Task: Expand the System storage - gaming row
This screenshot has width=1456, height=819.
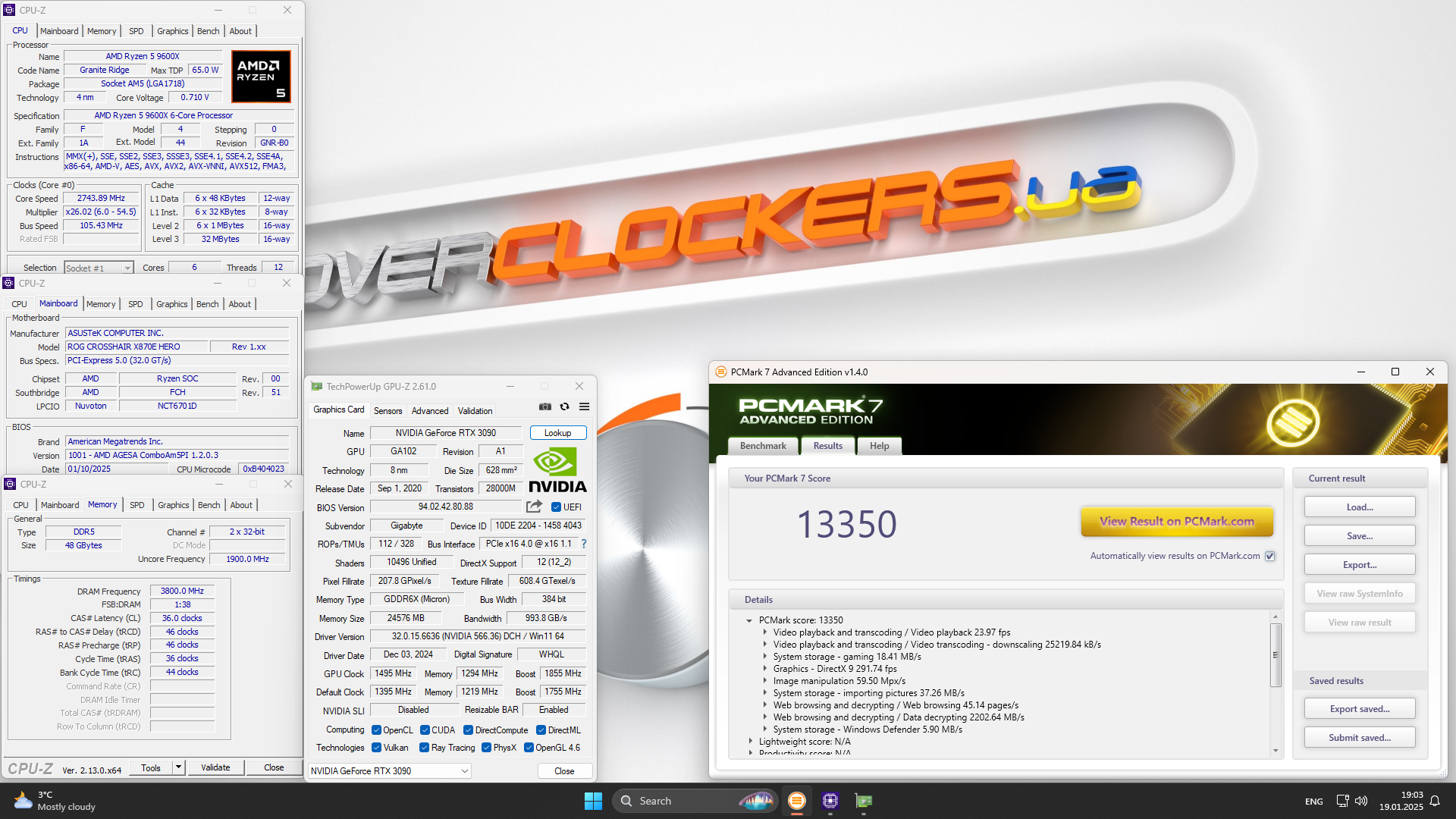Action: tap(764, 657)
